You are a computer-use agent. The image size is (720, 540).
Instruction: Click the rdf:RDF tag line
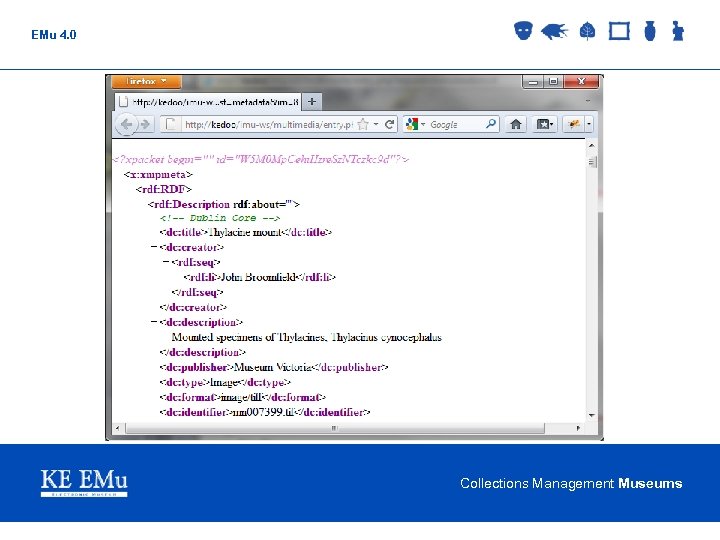click(163, 189)
